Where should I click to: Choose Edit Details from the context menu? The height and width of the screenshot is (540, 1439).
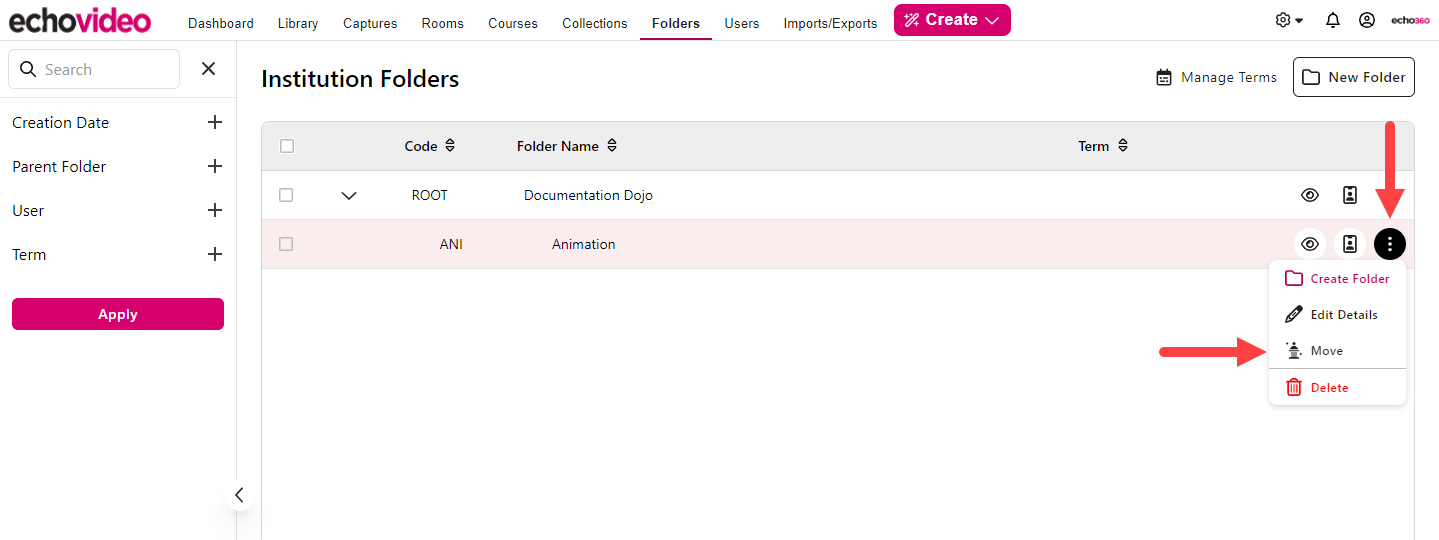click(x=1337, y=315)
